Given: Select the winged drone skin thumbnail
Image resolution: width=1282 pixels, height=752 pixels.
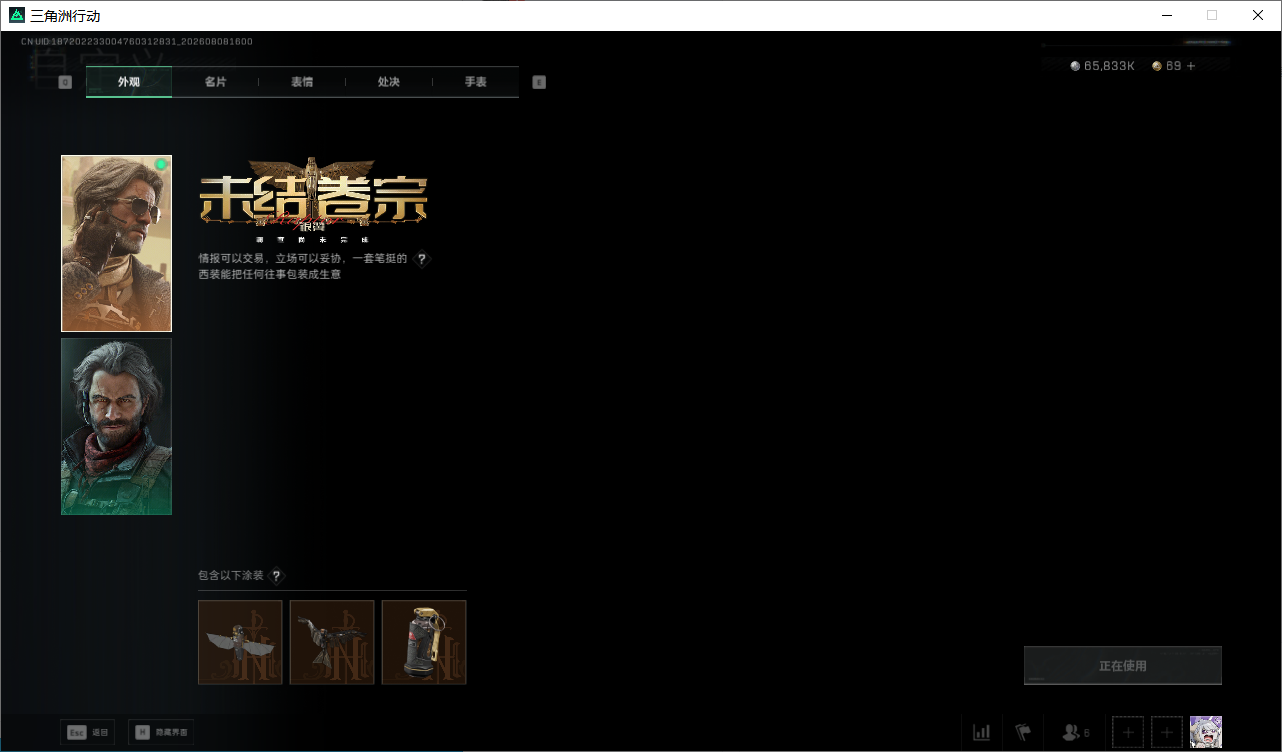Looking at the screenshot, I should point(240,642).
